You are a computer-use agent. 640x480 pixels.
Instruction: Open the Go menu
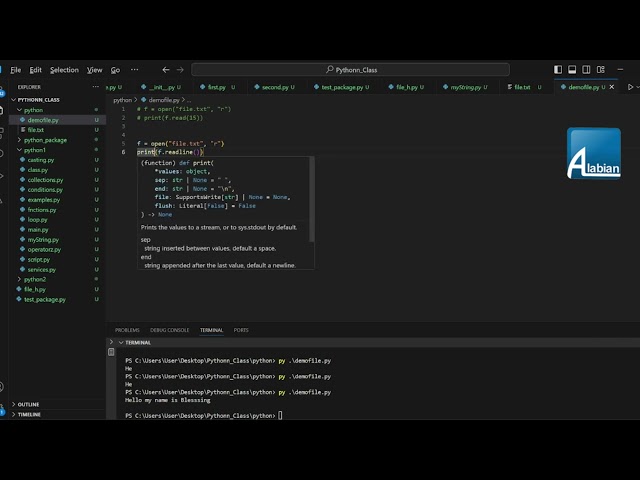point(116,70)
